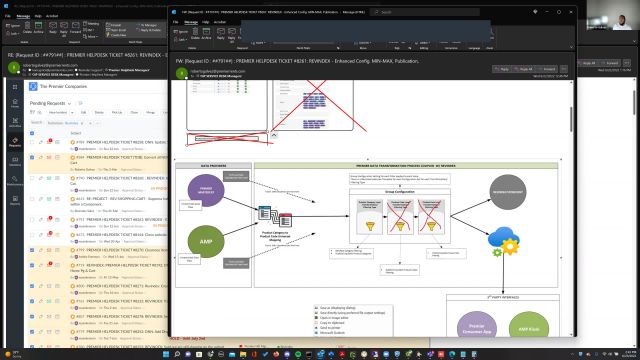This screenshot has width=640, height=360.
Task: Open File Explorer from taskbar
Action: 243,354
